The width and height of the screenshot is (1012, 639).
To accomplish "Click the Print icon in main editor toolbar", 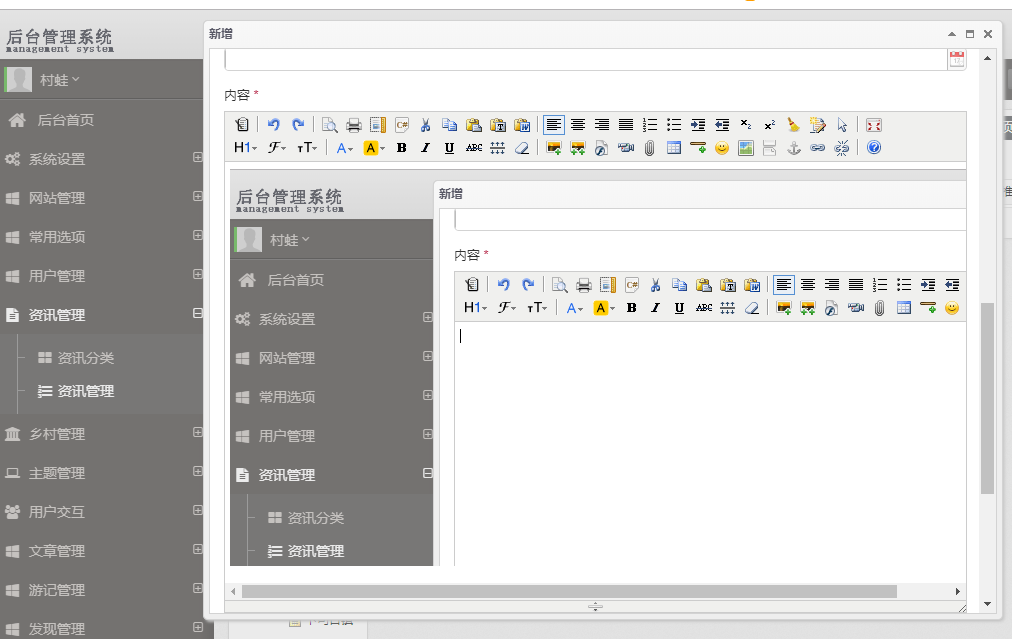I will pos(354,125).
